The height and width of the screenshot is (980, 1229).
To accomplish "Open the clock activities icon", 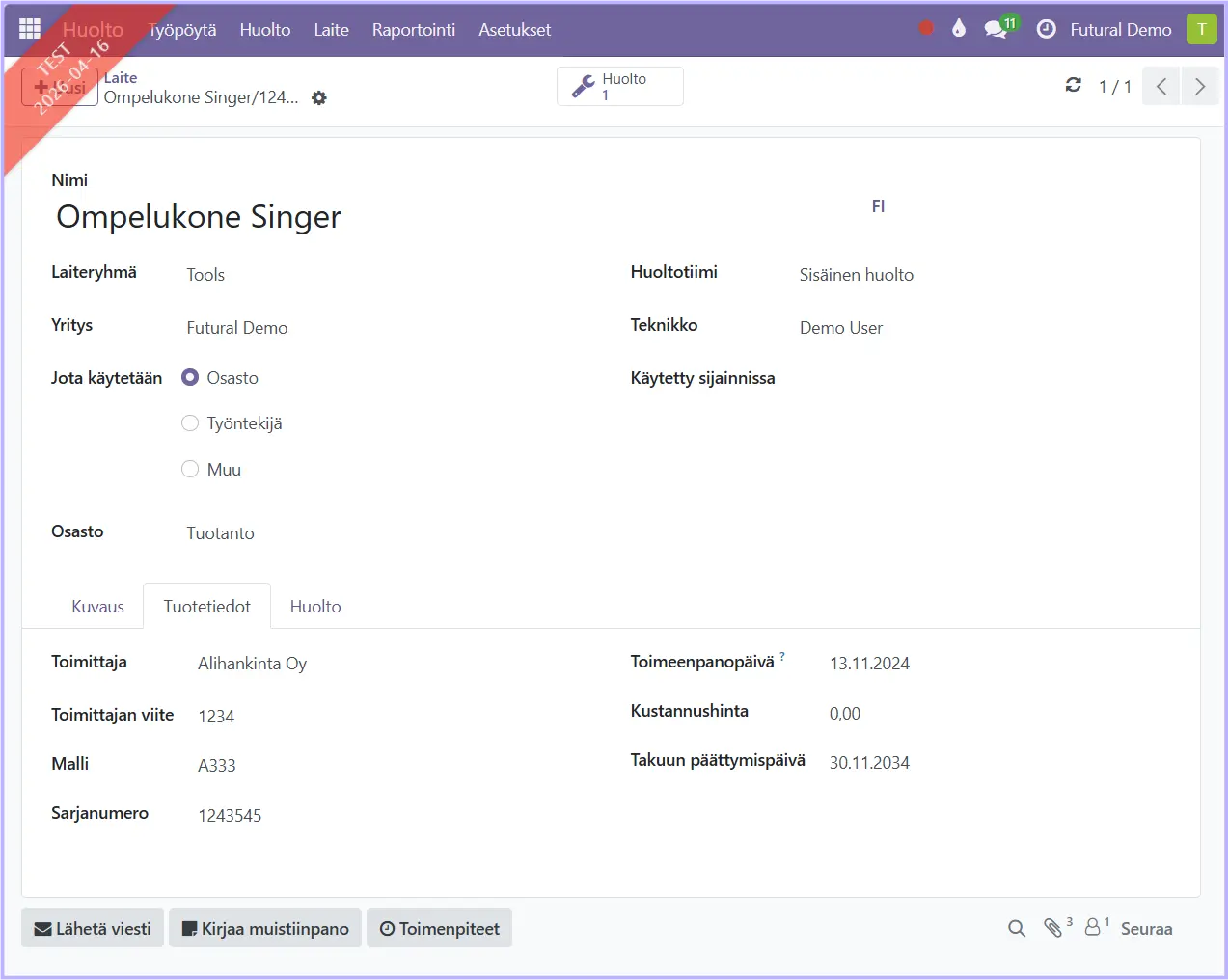I will pos(1046,29).
